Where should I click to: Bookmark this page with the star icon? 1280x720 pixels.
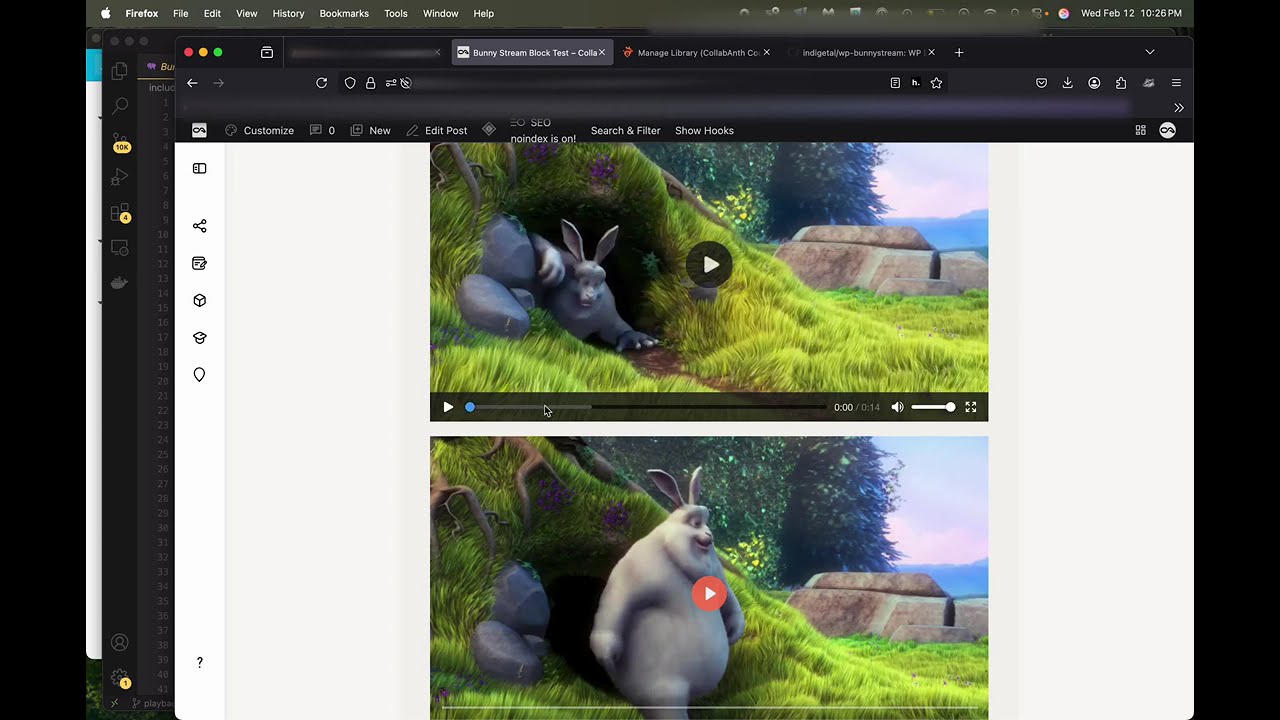click(x=936, y=83)
